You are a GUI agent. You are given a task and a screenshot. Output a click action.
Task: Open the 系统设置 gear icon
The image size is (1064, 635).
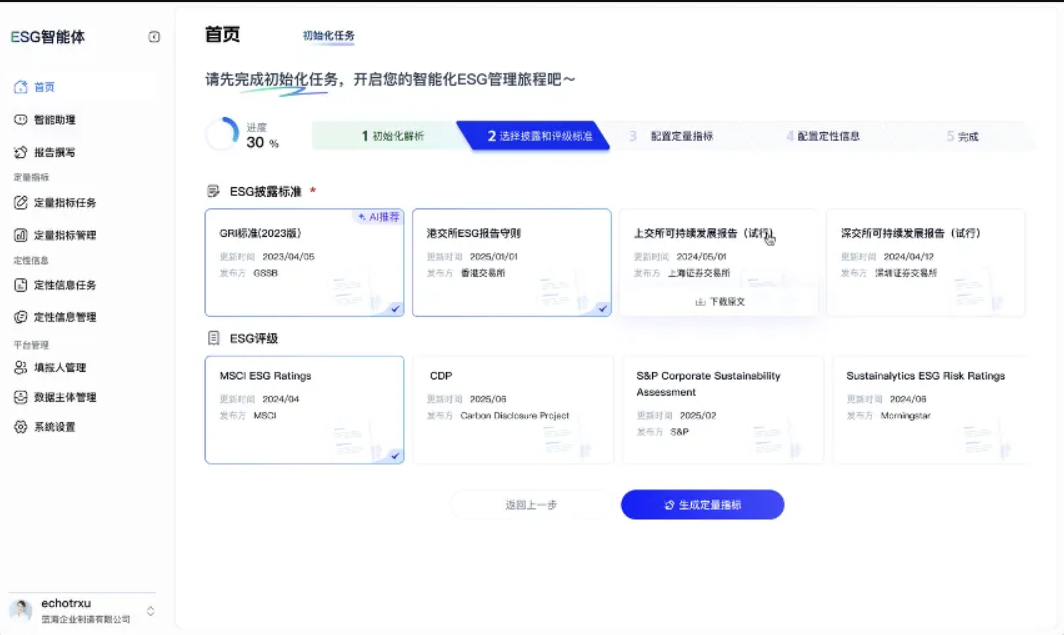click(20, 427)
